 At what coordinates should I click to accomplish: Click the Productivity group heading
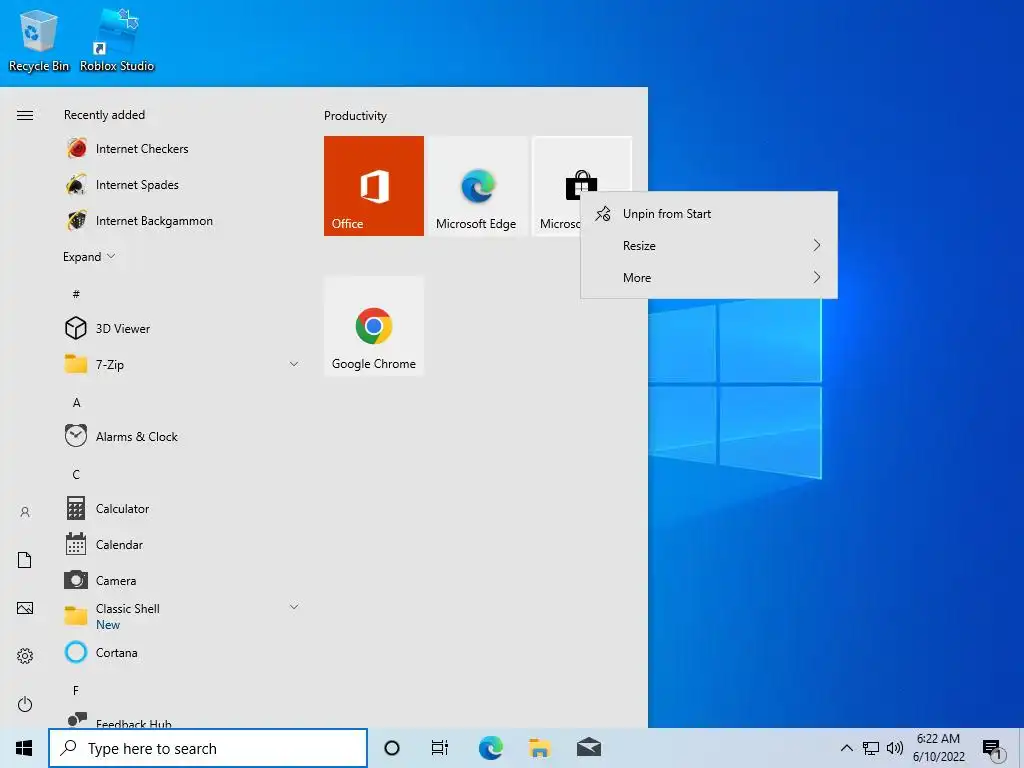tap(355, 116)
